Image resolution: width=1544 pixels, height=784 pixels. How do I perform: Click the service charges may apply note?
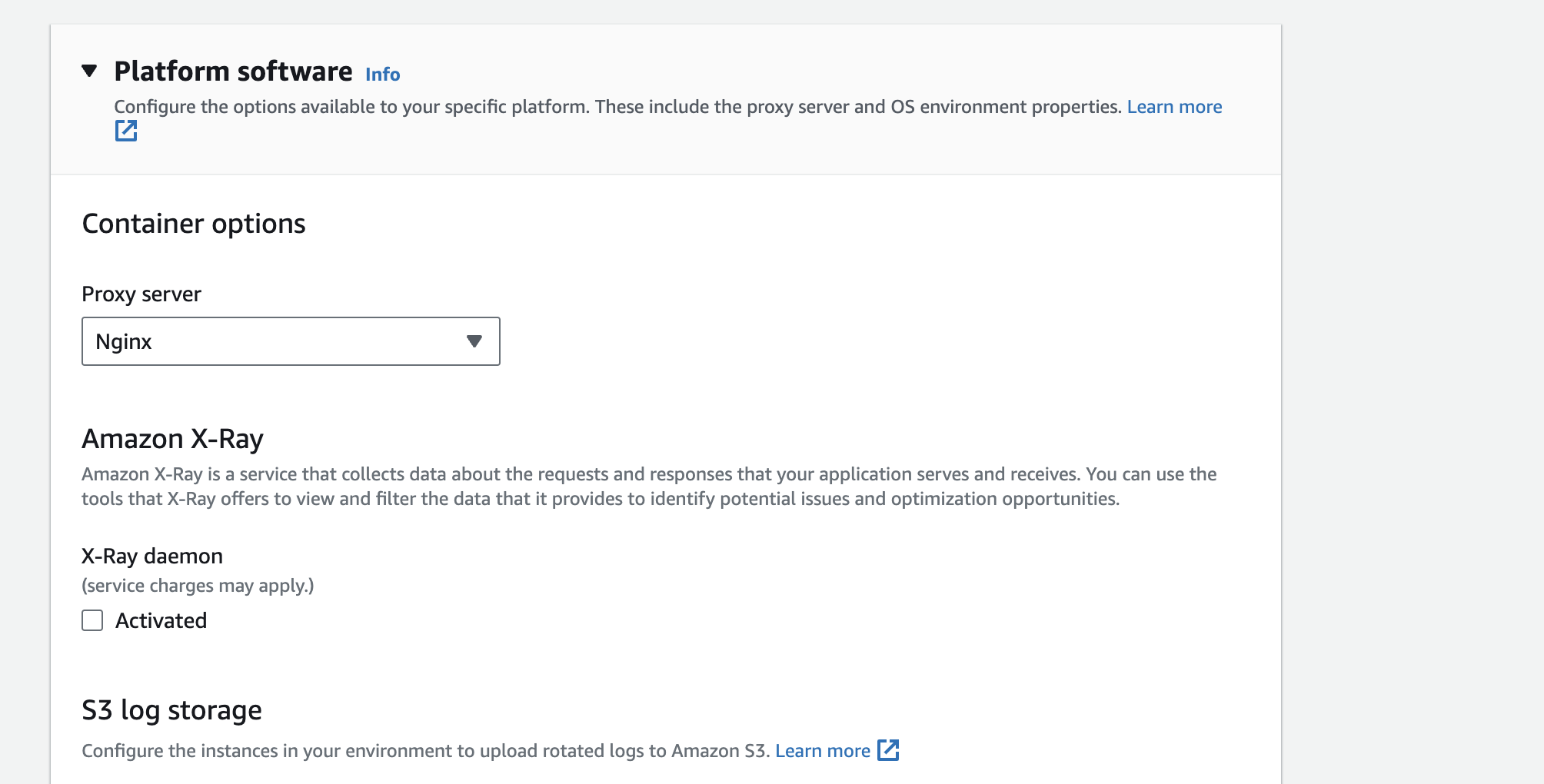coord(198,586)
